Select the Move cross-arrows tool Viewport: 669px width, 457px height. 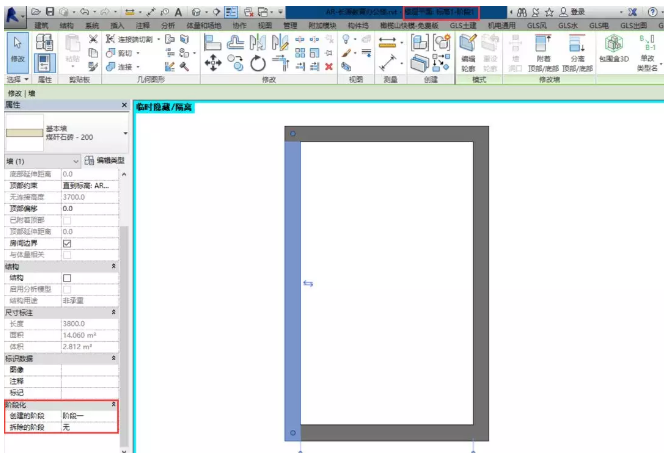click(213, 64)
